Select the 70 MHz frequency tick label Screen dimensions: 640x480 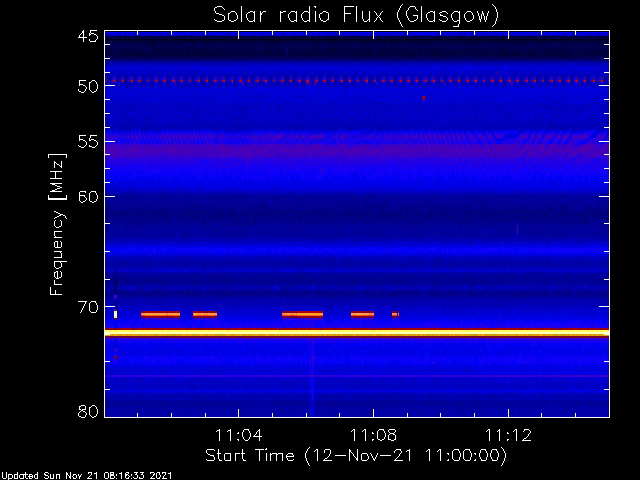pyautogui.click(x=88, y=307)
